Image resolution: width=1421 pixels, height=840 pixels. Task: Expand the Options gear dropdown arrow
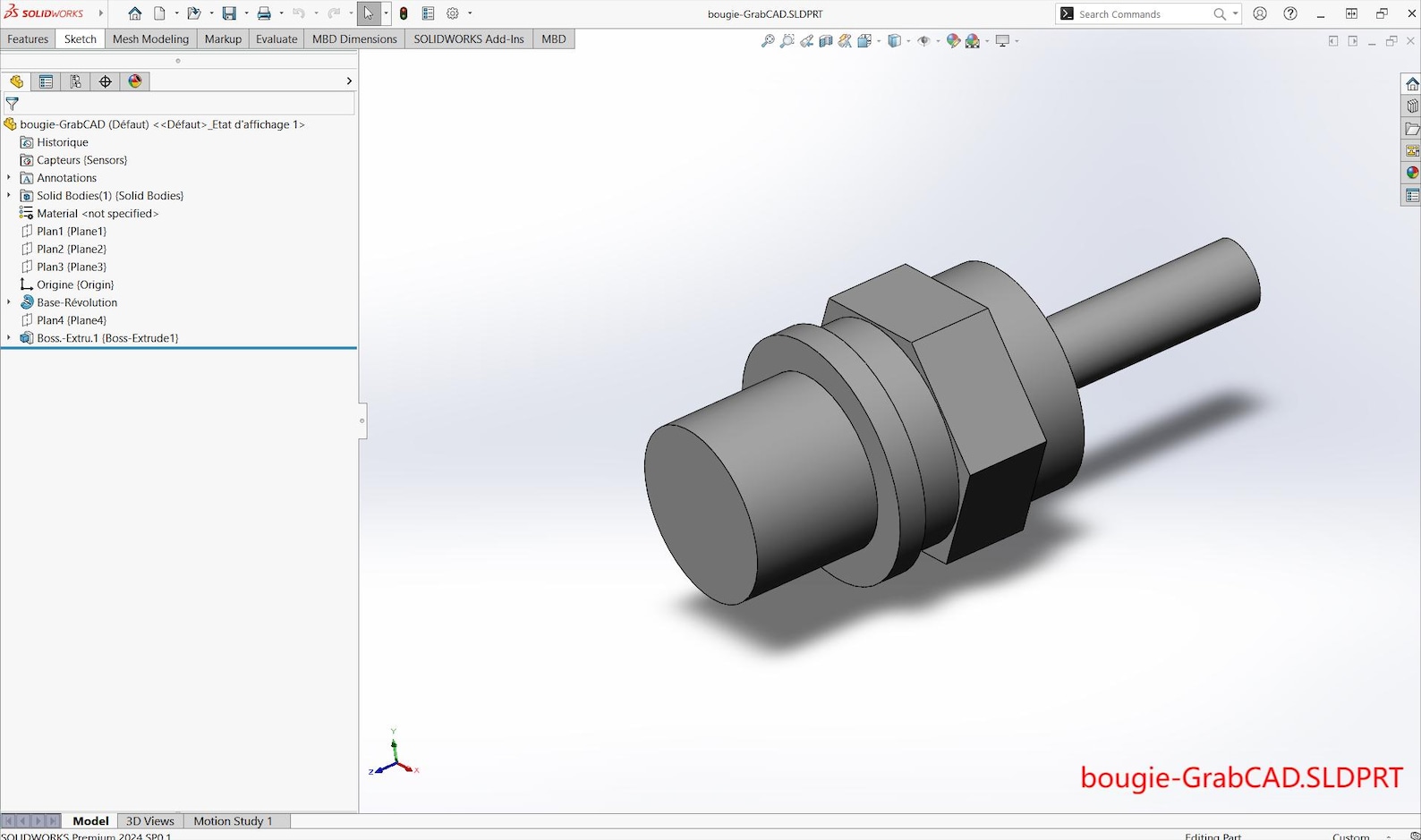point(470,13)
